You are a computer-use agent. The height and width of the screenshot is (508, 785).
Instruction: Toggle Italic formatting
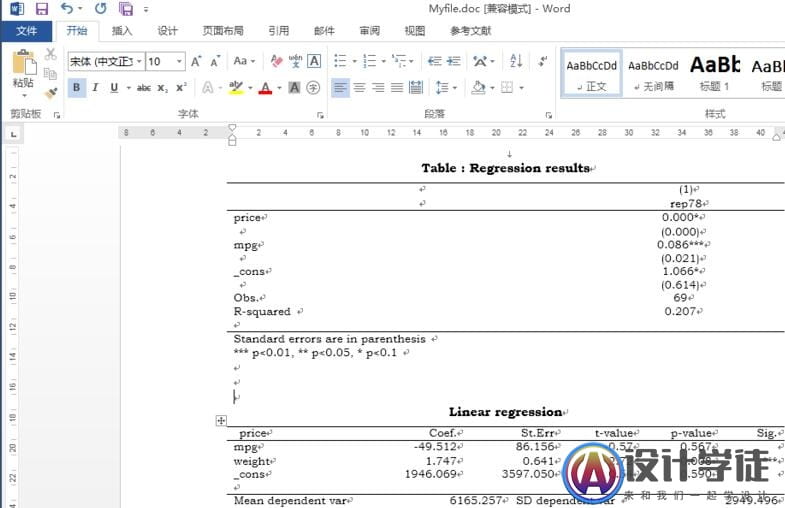click(95, 88)
